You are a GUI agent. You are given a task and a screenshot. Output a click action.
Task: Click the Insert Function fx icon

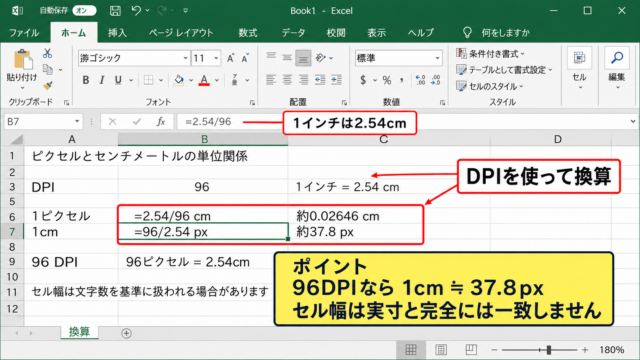click(161, 122)
